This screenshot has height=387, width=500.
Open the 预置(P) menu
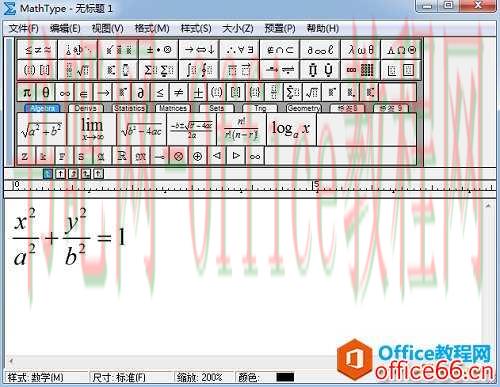point(280,28)
